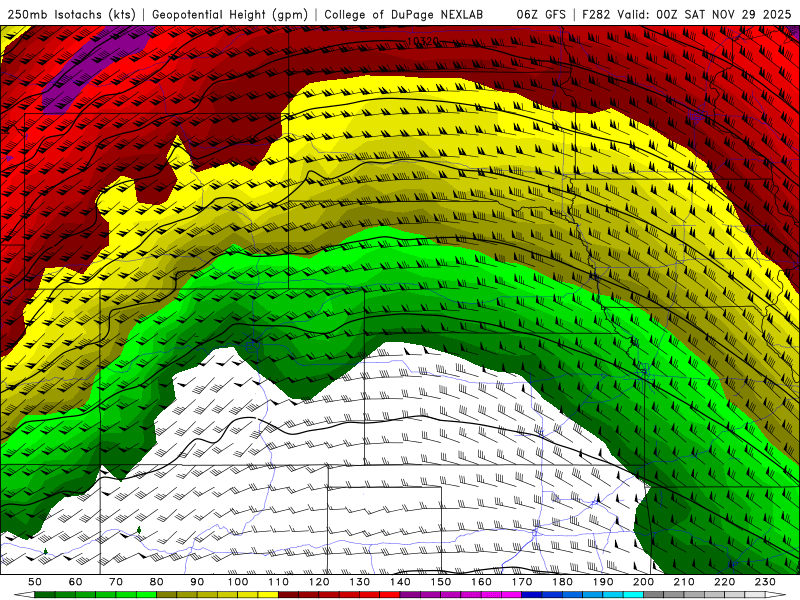Click the "90" value on the color scale
Screen dimensions: 800x600
coord(197,582)
